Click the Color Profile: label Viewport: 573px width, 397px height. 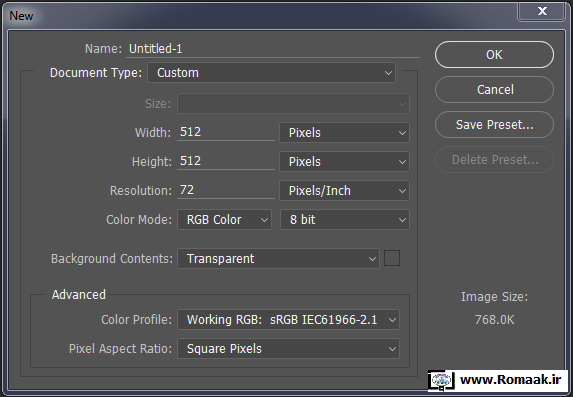click(136, 320)
